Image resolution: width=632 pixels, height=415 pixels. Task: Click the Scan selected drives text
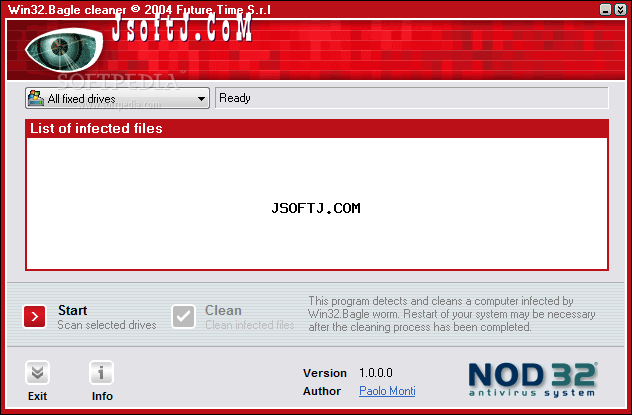107,325
